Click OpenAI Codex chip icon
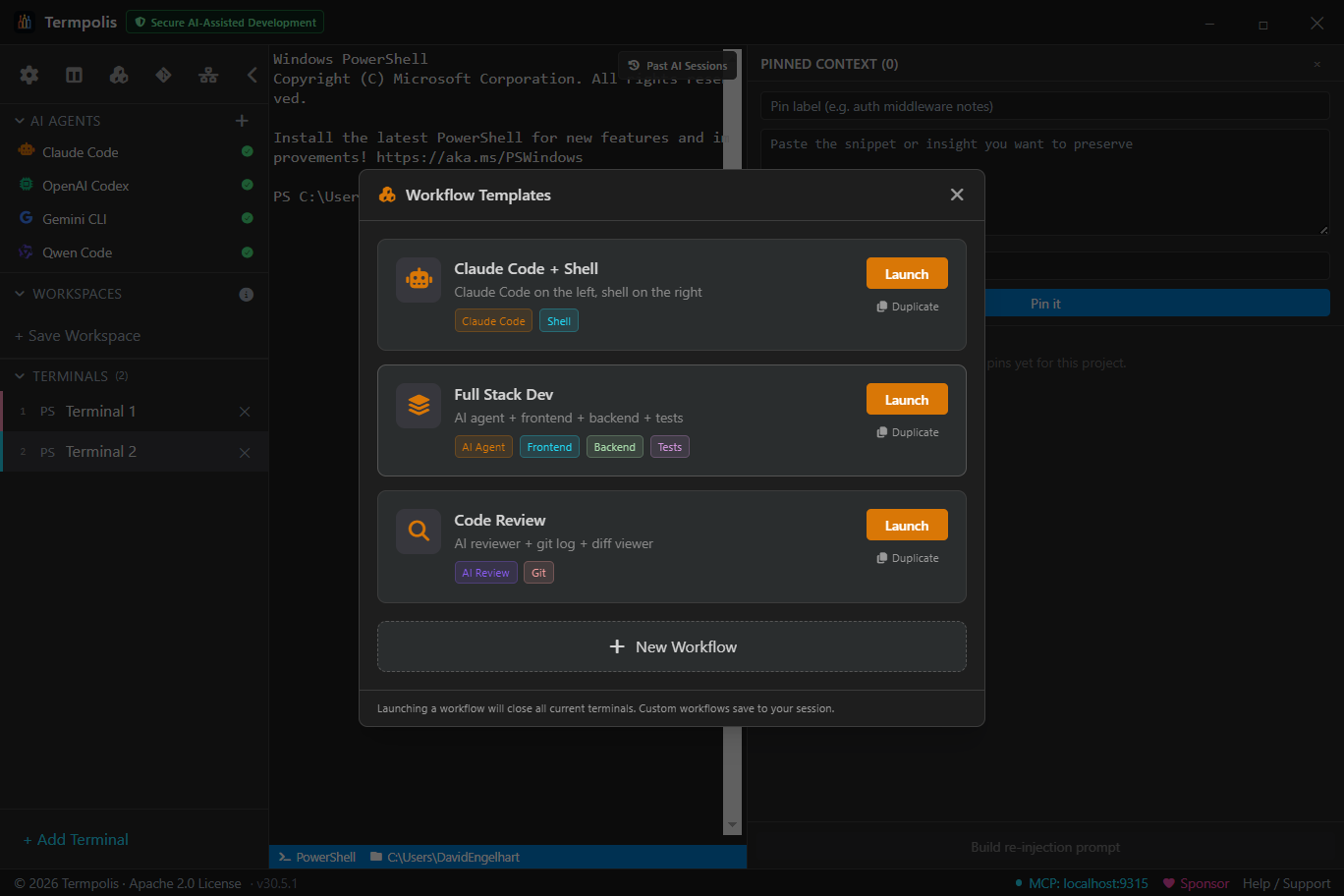 [x=27, y=185]
